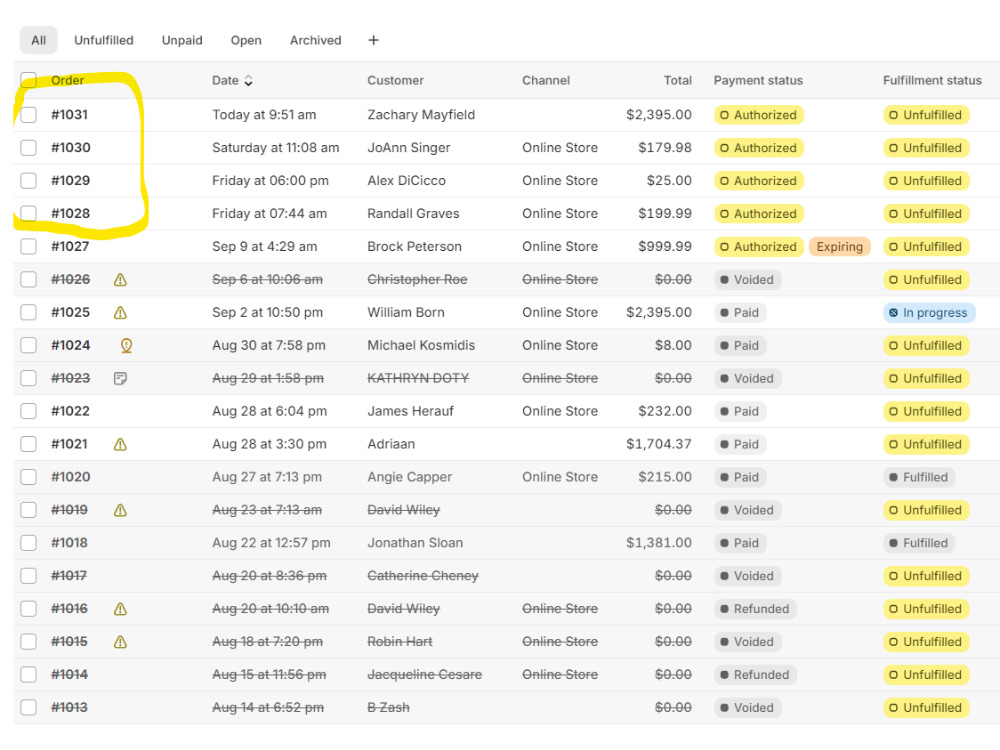The image size is (1000, 750).
Task: Sort orders by the Date column arrows
Action: 249,80
